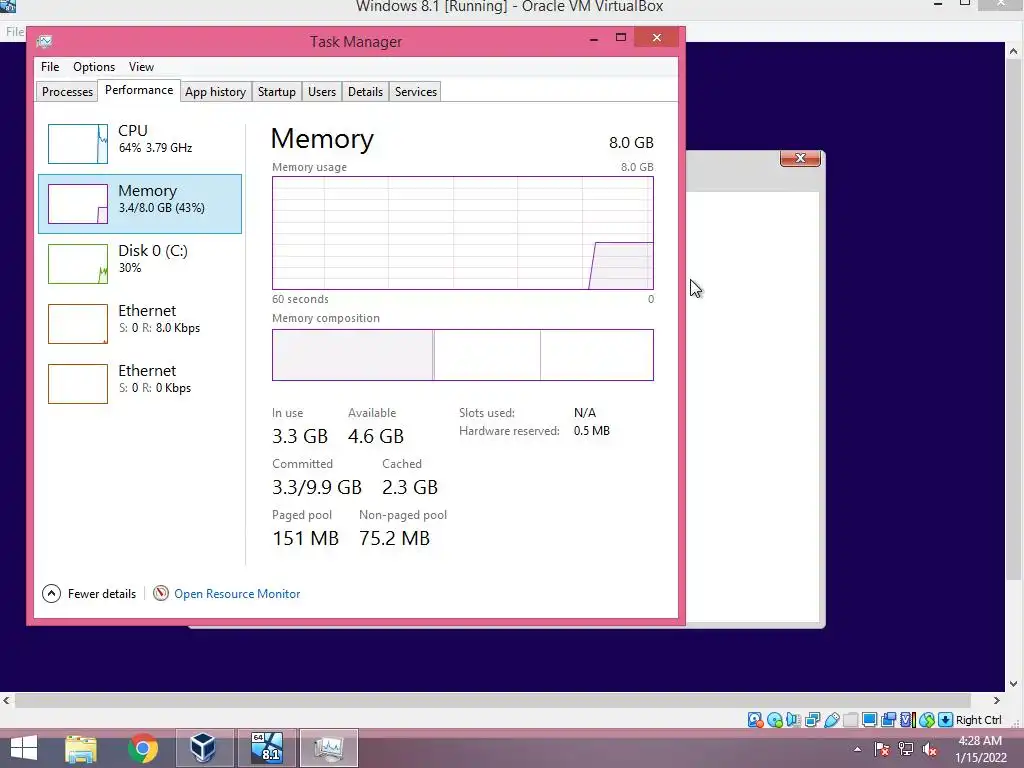Switch to the Users tab
Viewport: 1024px width, 768px height.
322,91
